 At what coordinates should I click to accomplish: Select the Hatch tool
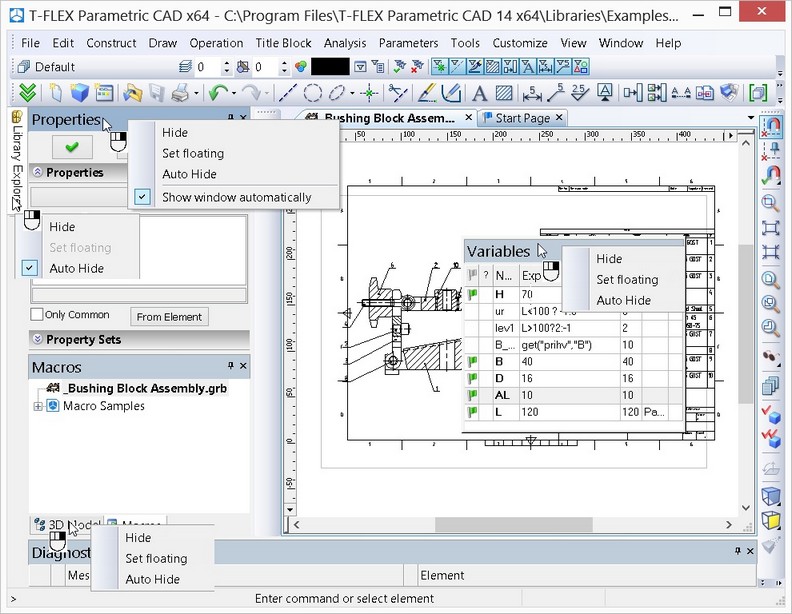[504, 92]
